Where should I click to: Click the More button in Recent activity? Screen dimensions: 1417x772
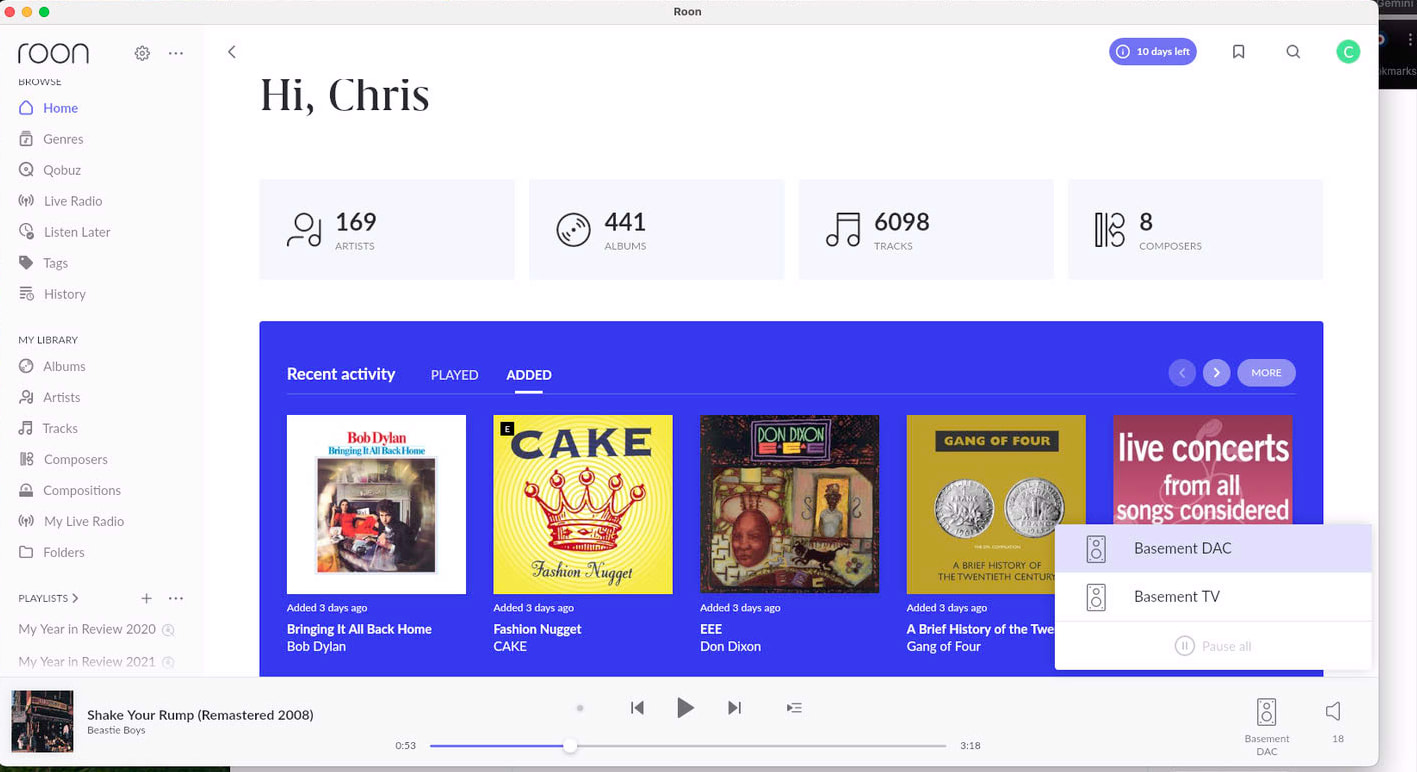(x=1266, y=373)
